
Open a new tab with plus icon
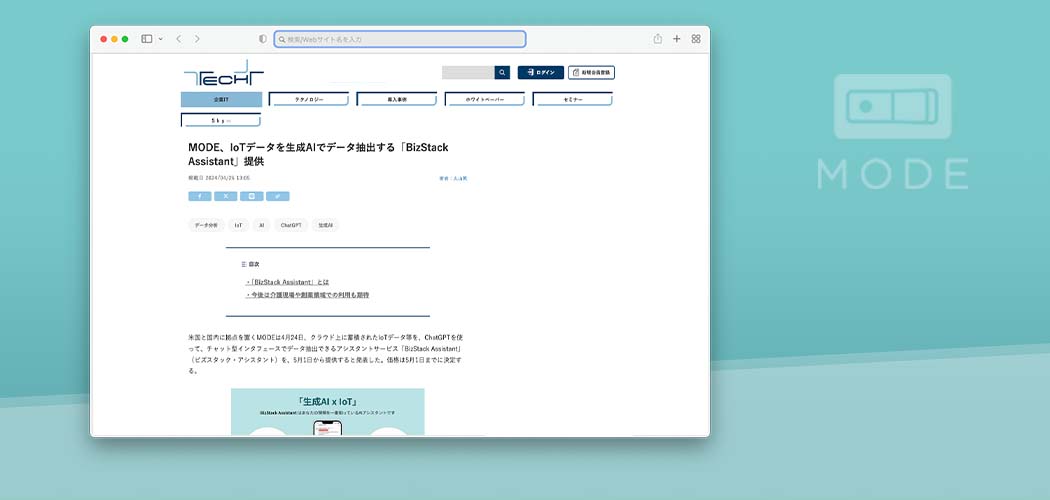(x=677, y=39)
